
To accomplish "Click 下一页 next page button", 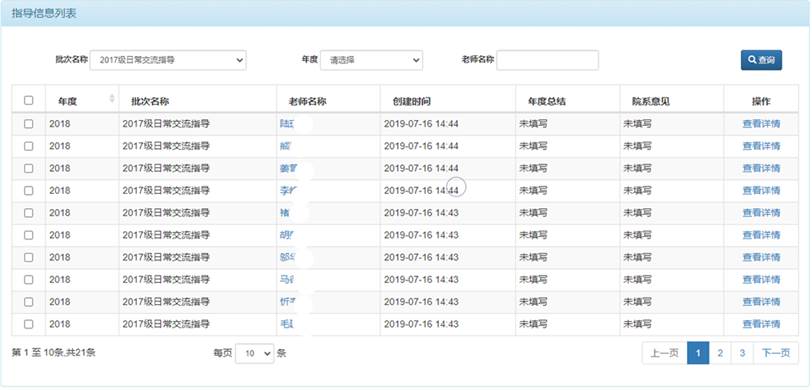I will (x=776, y=353).
